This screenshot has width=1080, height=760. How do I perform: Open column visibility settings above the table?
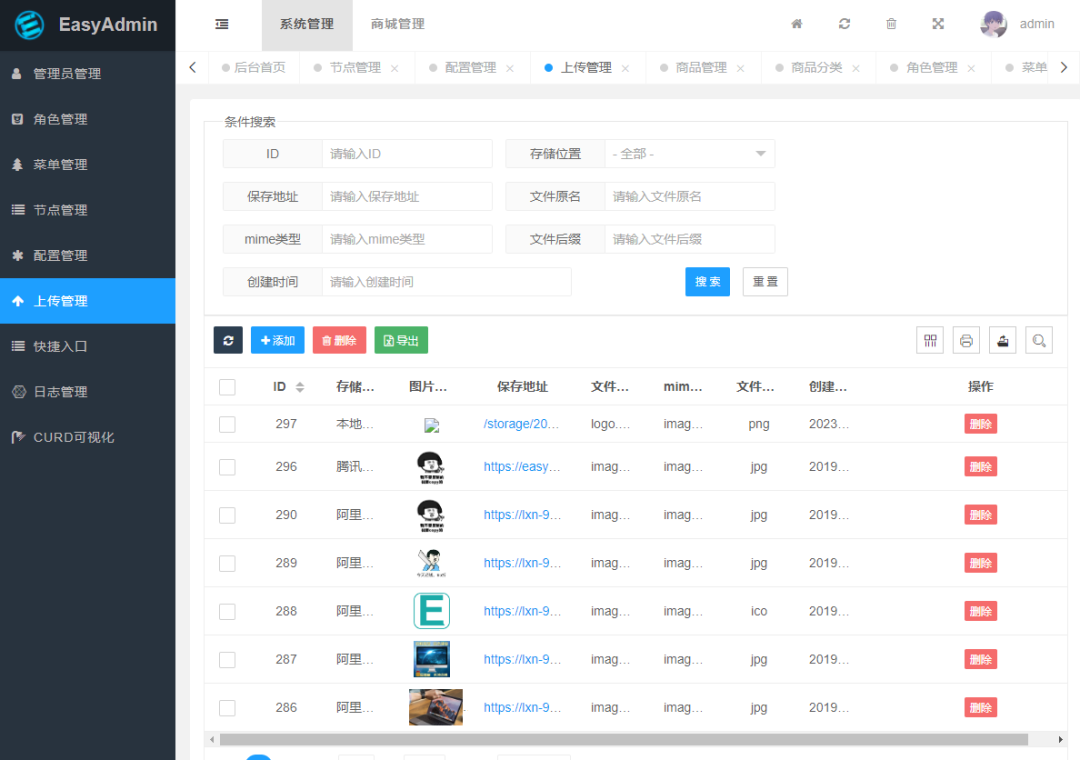[929, 340]
